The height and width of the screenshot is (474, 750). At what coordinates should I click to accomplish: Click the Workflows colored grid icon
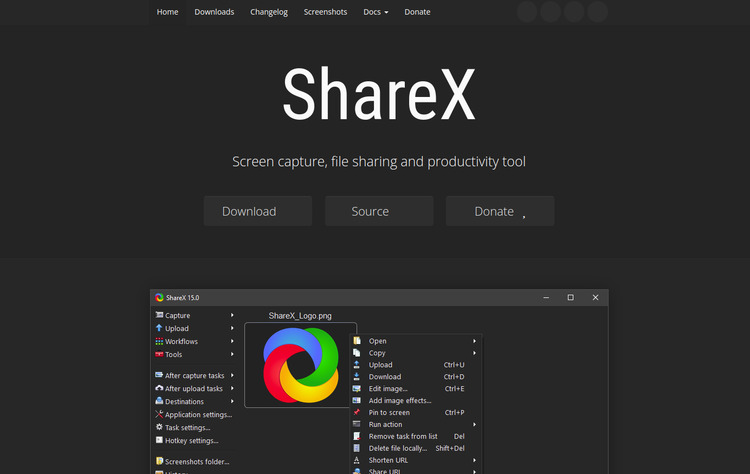tap(159, 341)
